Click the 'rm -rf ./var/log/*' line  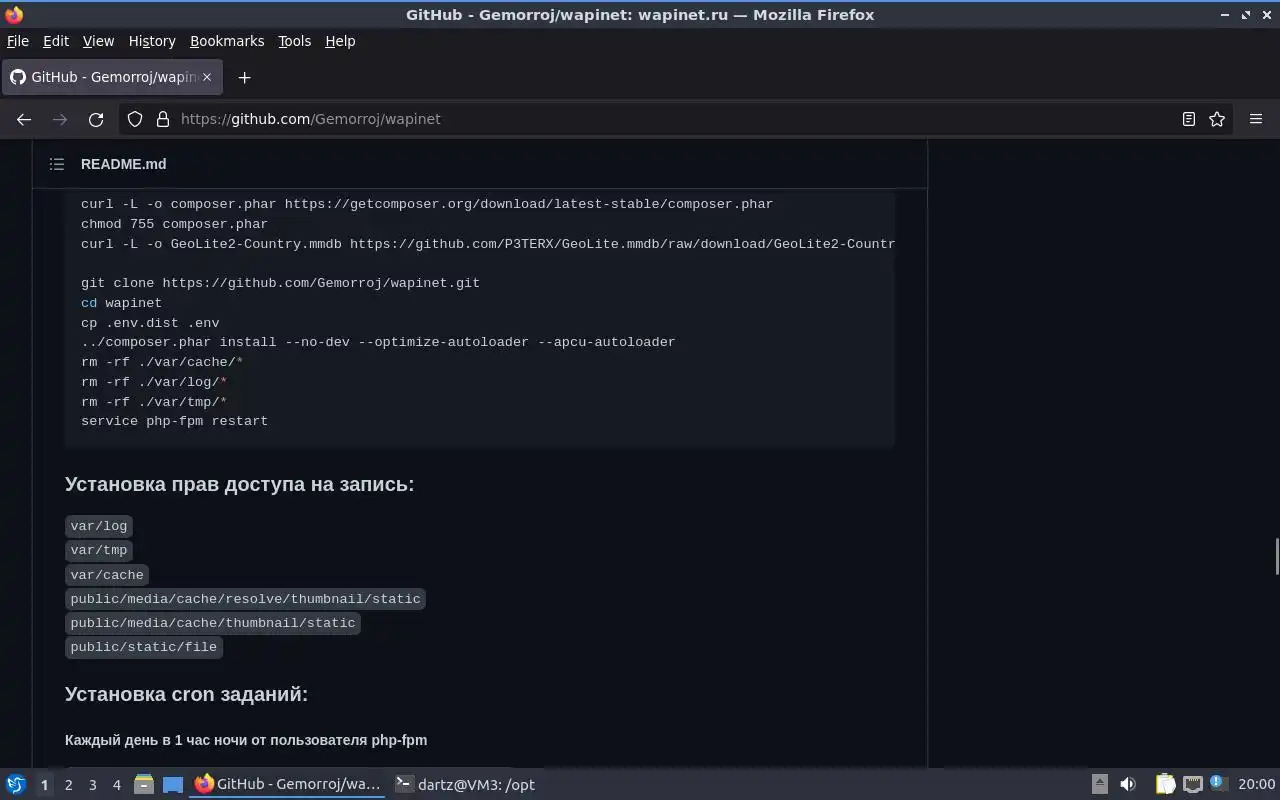154,382
